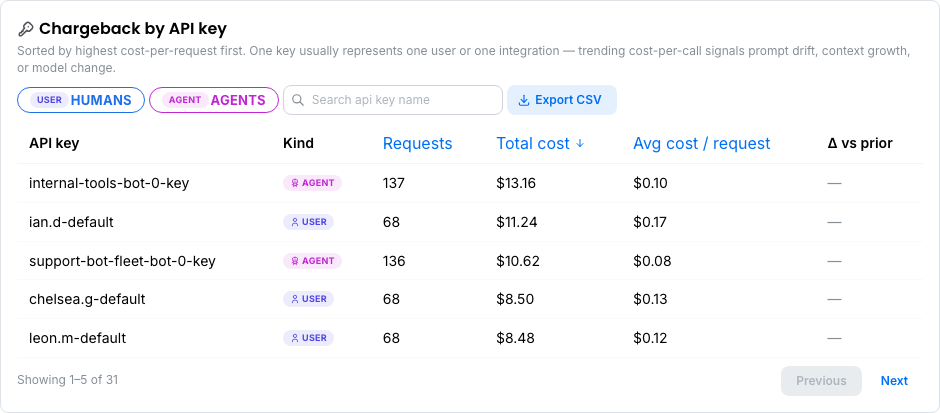Click the download icon on Export CSV

pyautogui.click(x=523, y=100)
